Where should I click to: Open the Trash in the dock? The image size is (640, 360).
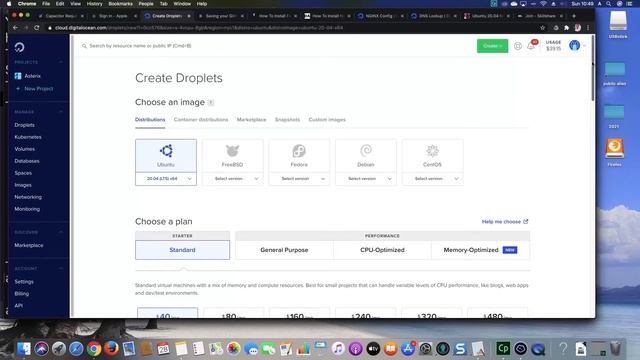pos(616,349)
